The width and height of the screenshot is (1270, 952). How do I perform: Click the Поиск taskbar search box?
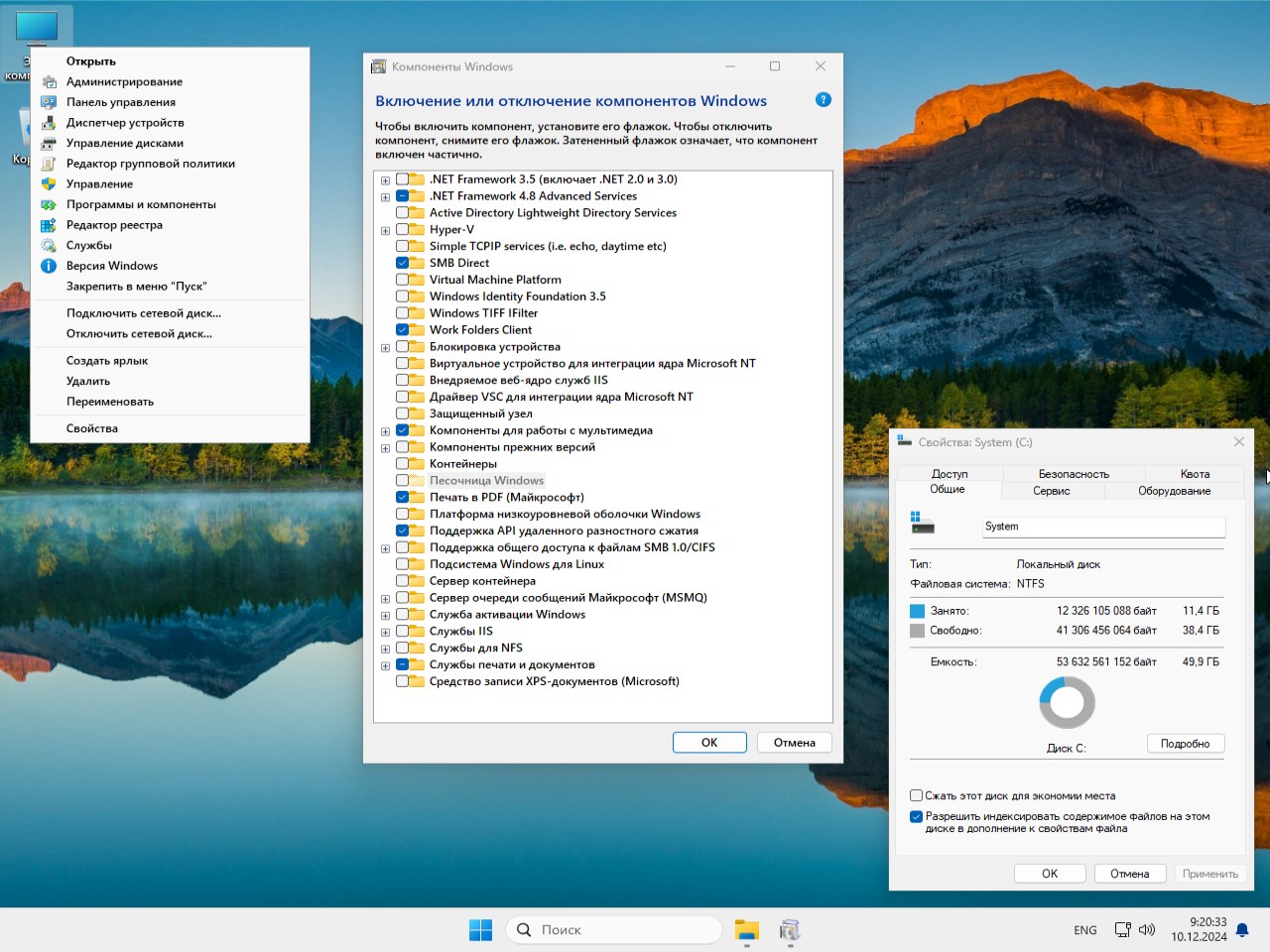click(x=614, y=929)
